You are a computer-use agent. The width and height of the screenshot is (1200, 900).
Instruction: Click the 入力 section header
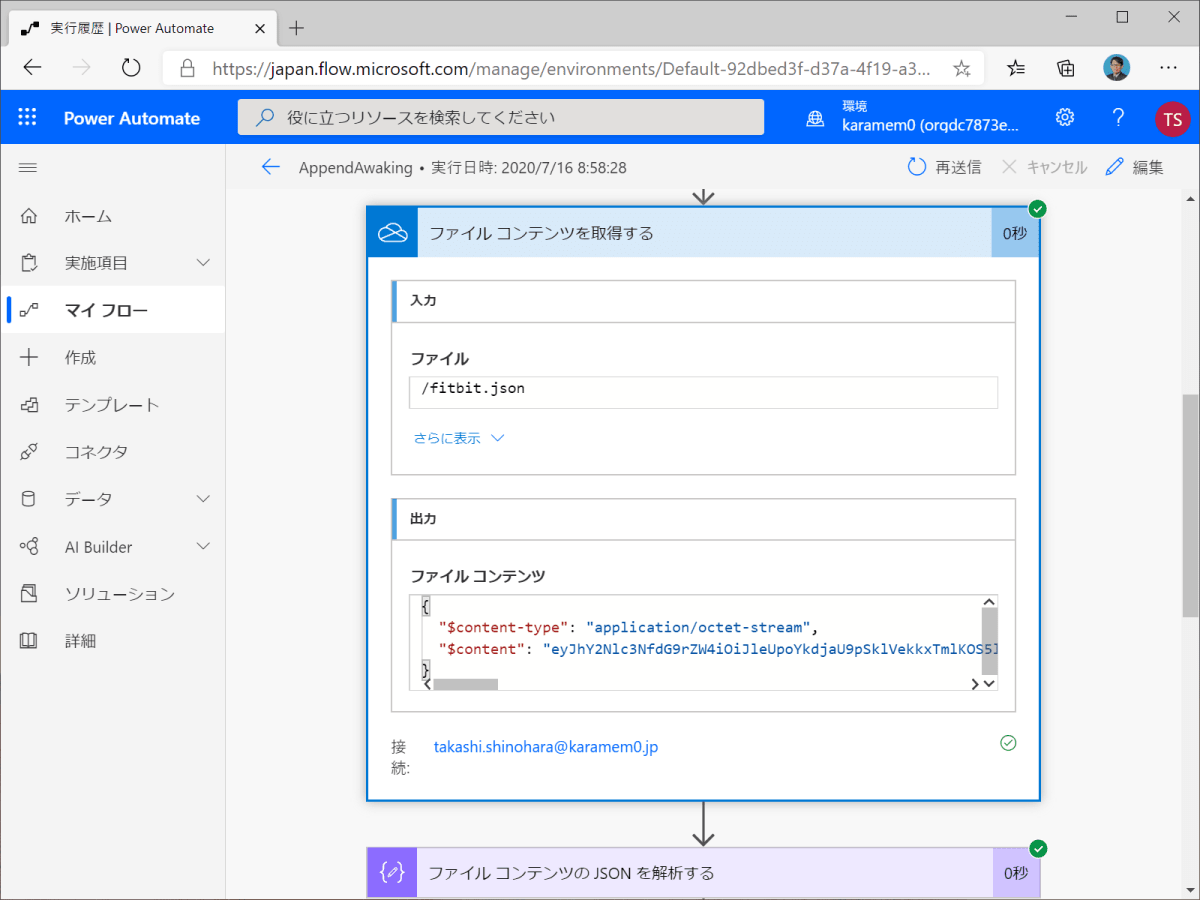point(705,300)
